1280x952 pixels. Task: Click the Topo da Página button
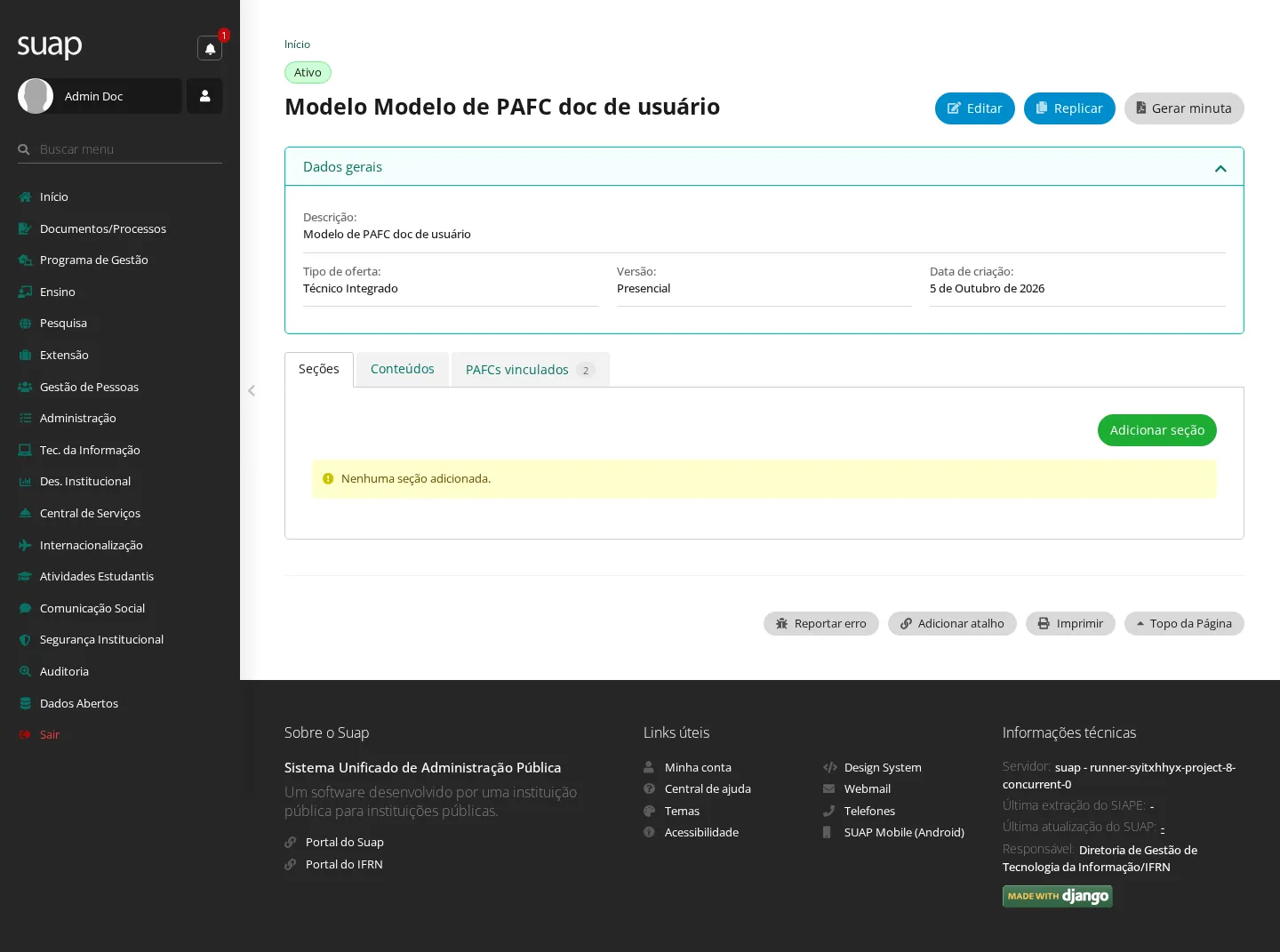(x=1184, y=623)
